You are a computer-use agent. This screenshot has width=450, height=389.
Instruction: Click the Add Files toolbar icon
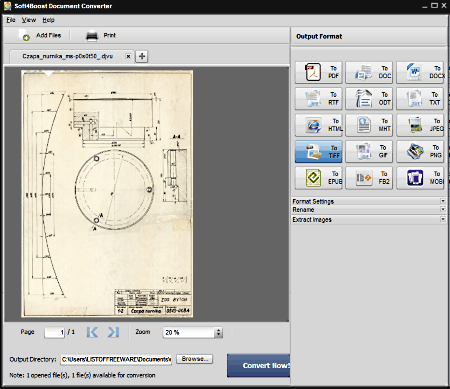[x=25, y=35]
